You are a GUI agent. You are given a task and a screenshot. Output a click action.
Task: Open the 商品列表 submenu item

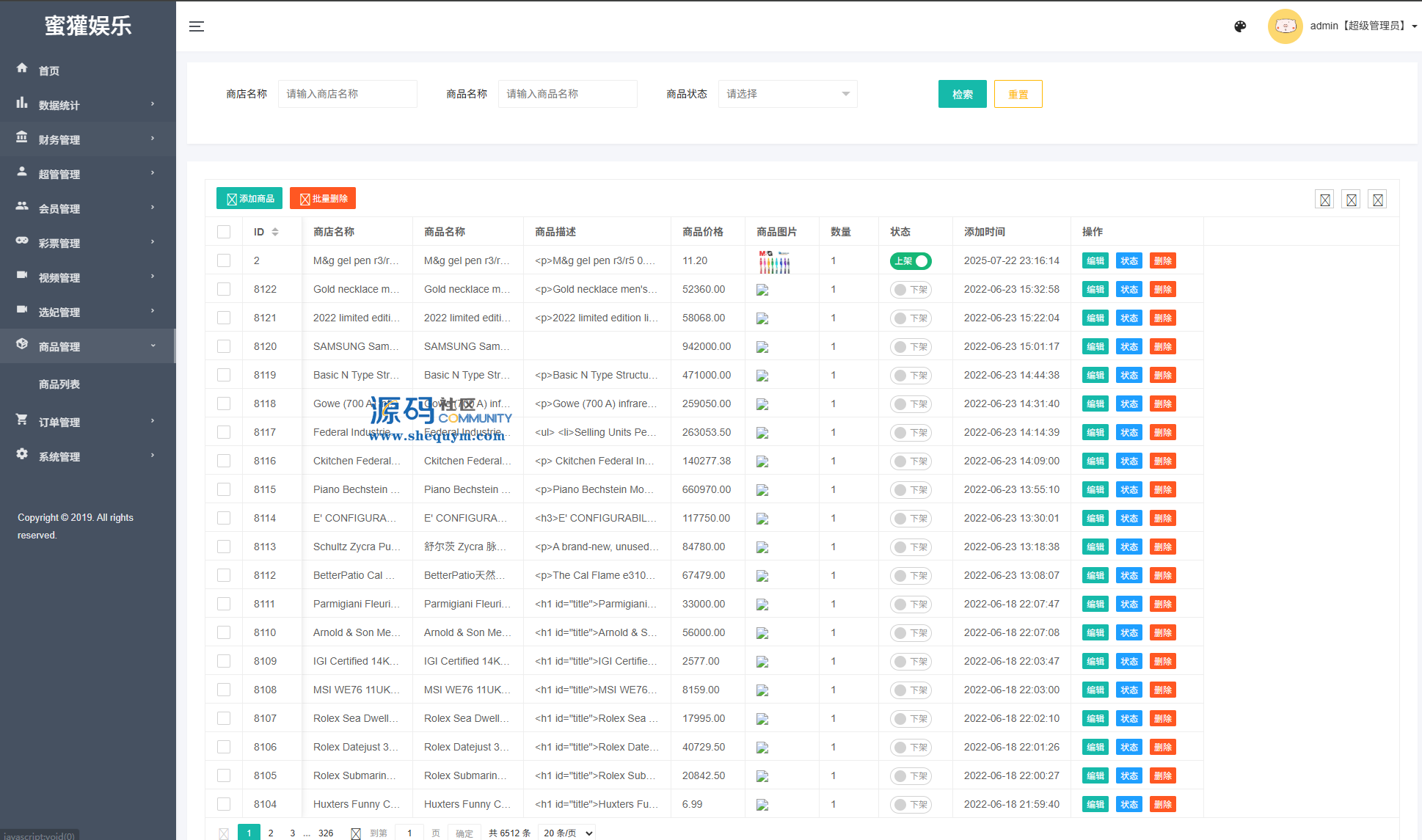[59, 384]
